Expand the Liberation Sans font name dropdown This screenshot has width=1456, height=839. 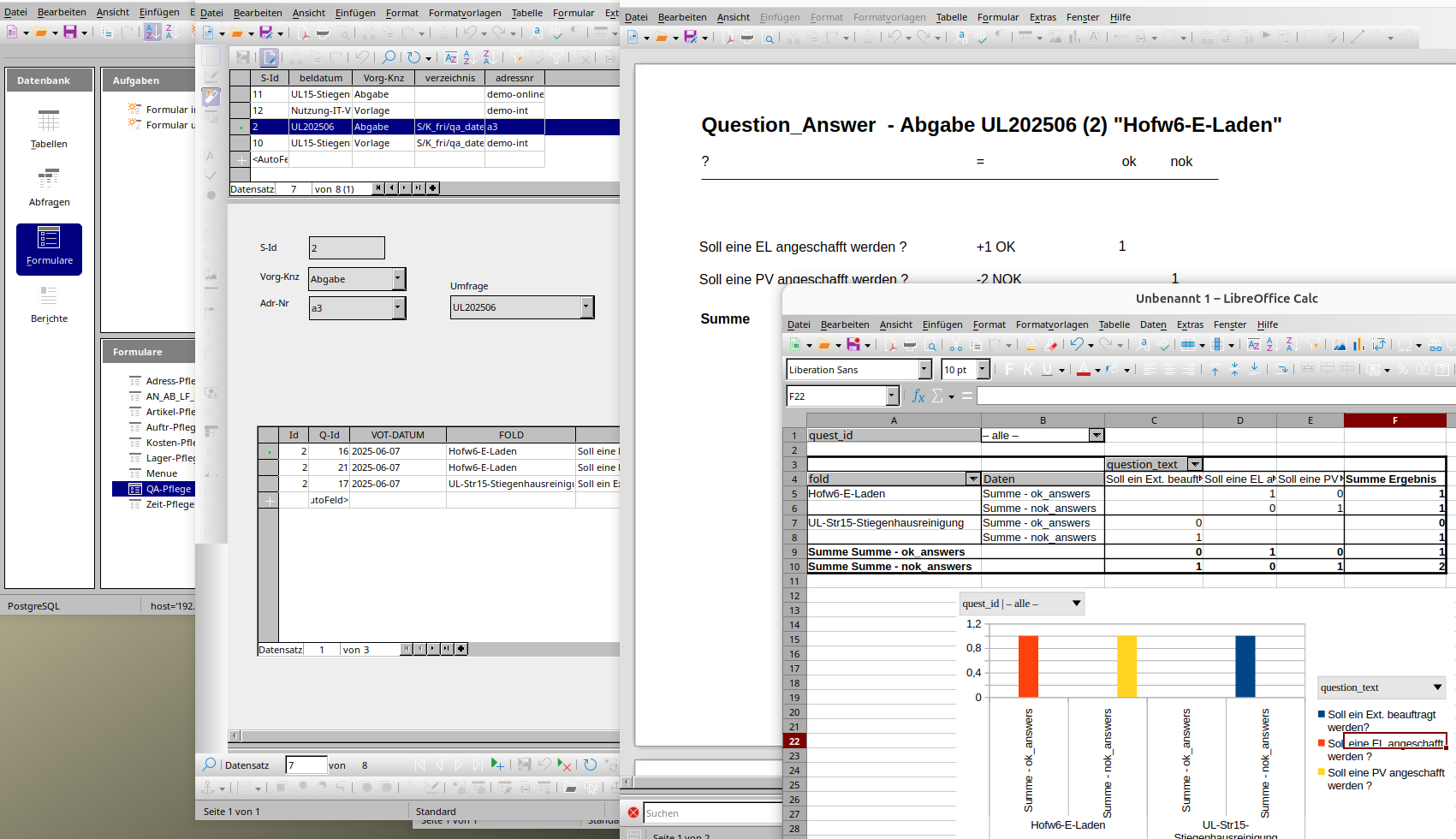(924, 370)
